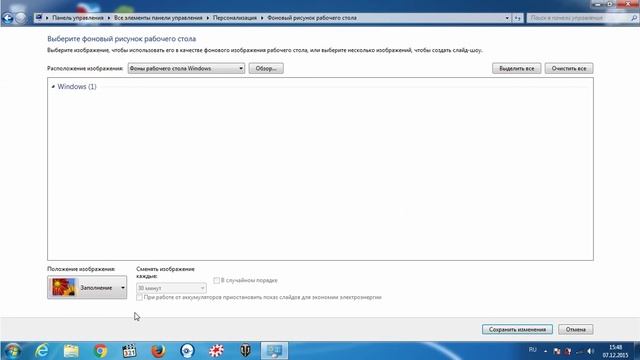Open 'Расположение изображения' dropdown
The height and width of the screenshot is (360, 640).
click(x=186, y=68)
